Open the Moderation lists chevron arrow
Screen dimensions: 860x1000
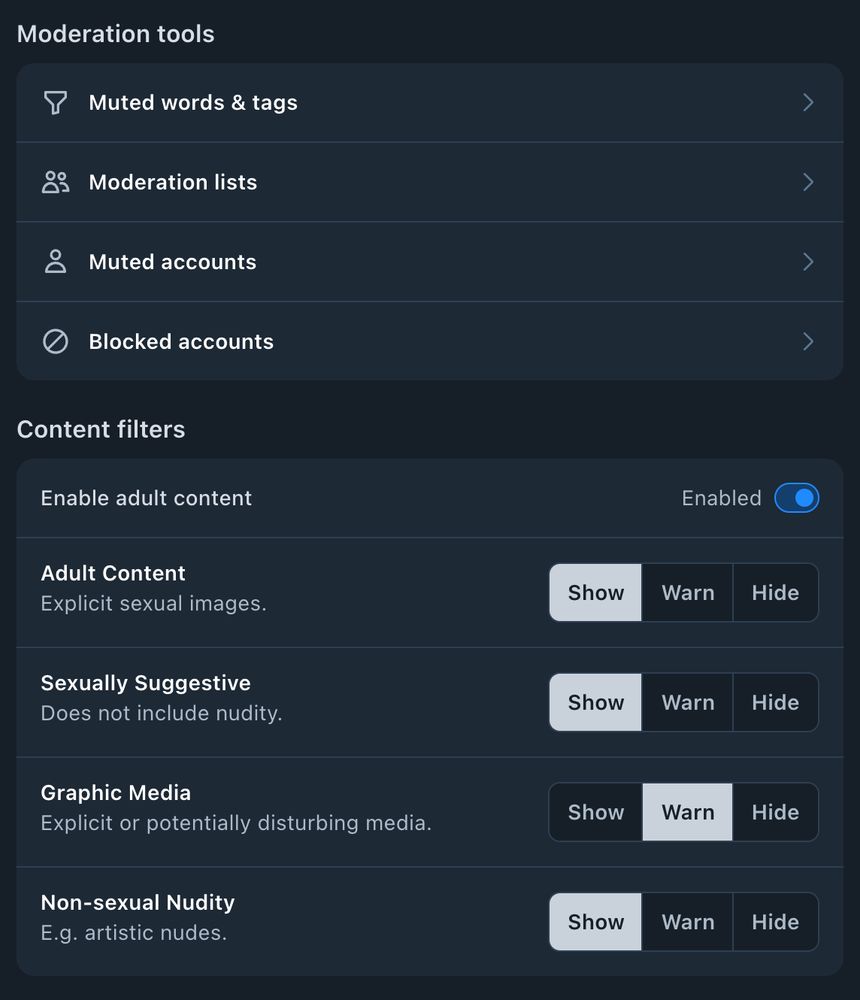click(808, 182)
